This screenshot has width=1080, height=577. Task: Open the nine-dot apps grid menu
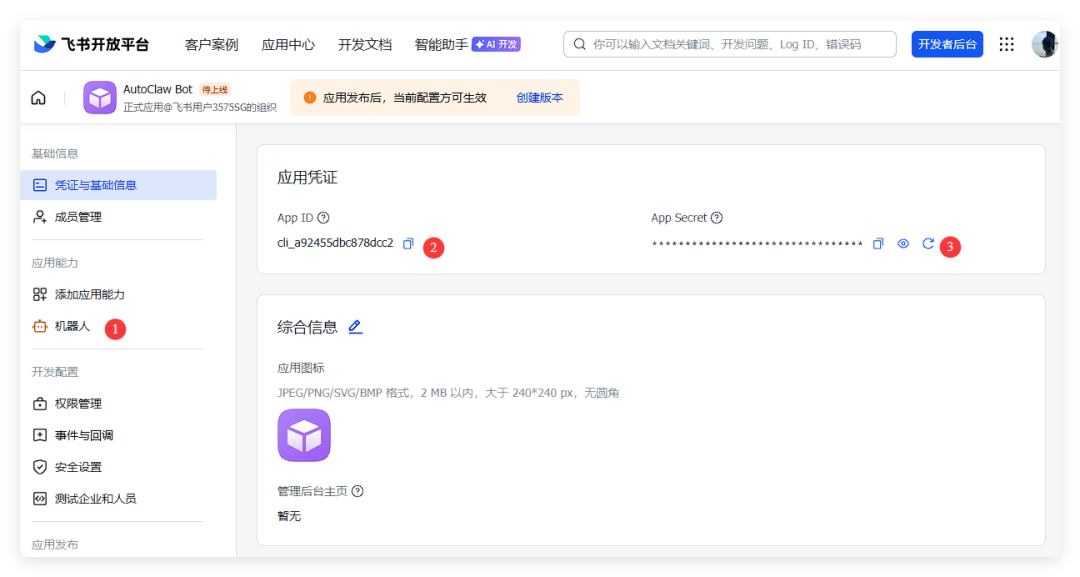click(1007, 44)
